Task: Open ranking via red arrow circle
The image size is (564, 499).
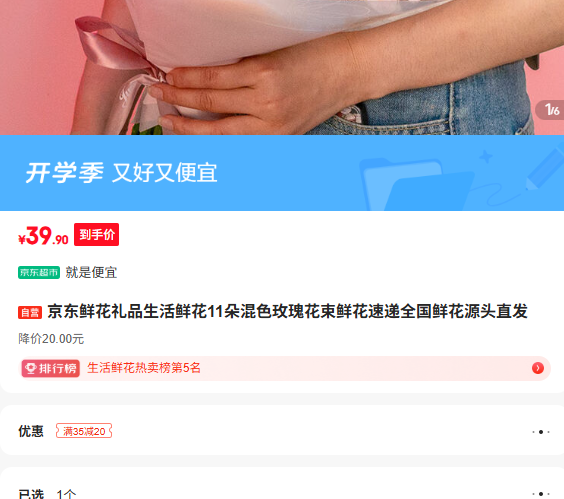Action: (x=538, y=368)
